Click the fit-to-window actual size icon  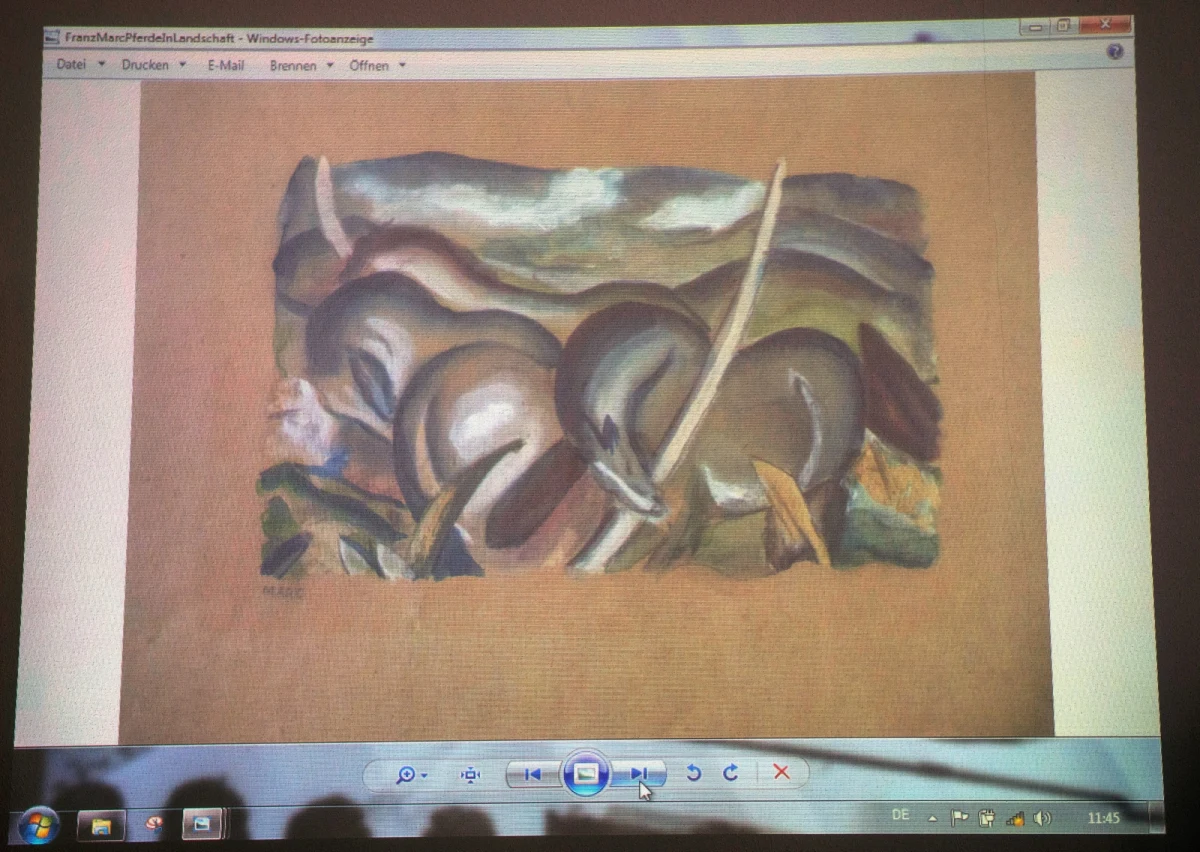tap(471, 774)
